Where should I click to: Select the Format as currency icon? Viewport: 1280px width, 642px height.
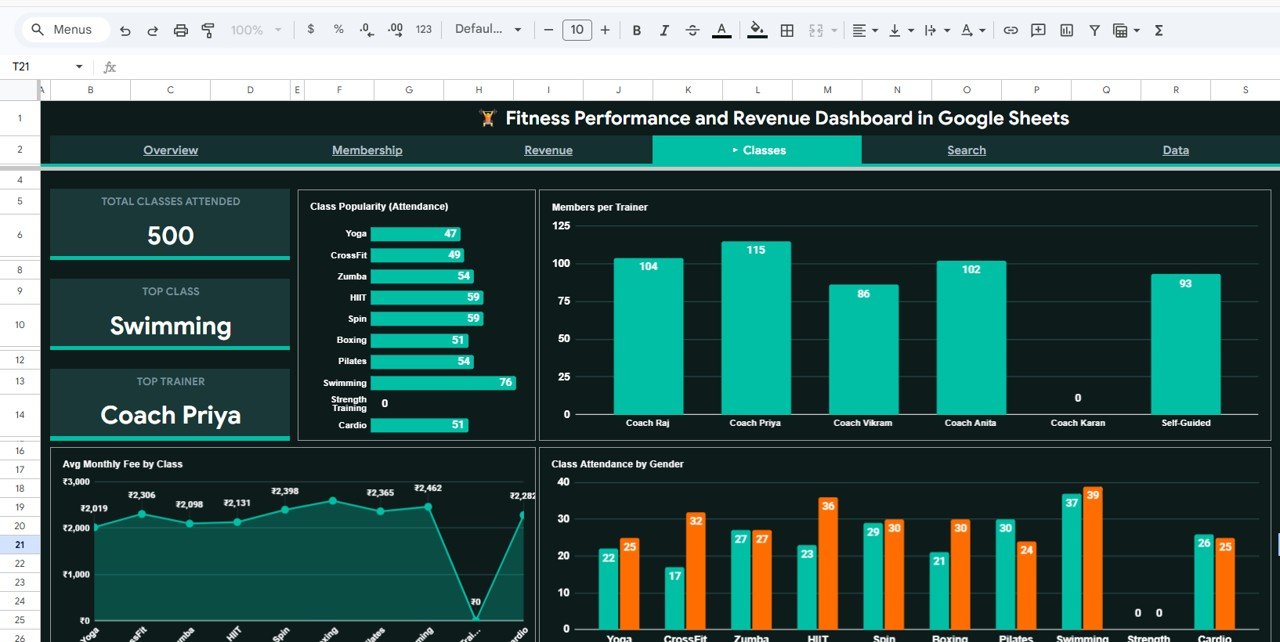pos(311,30)
